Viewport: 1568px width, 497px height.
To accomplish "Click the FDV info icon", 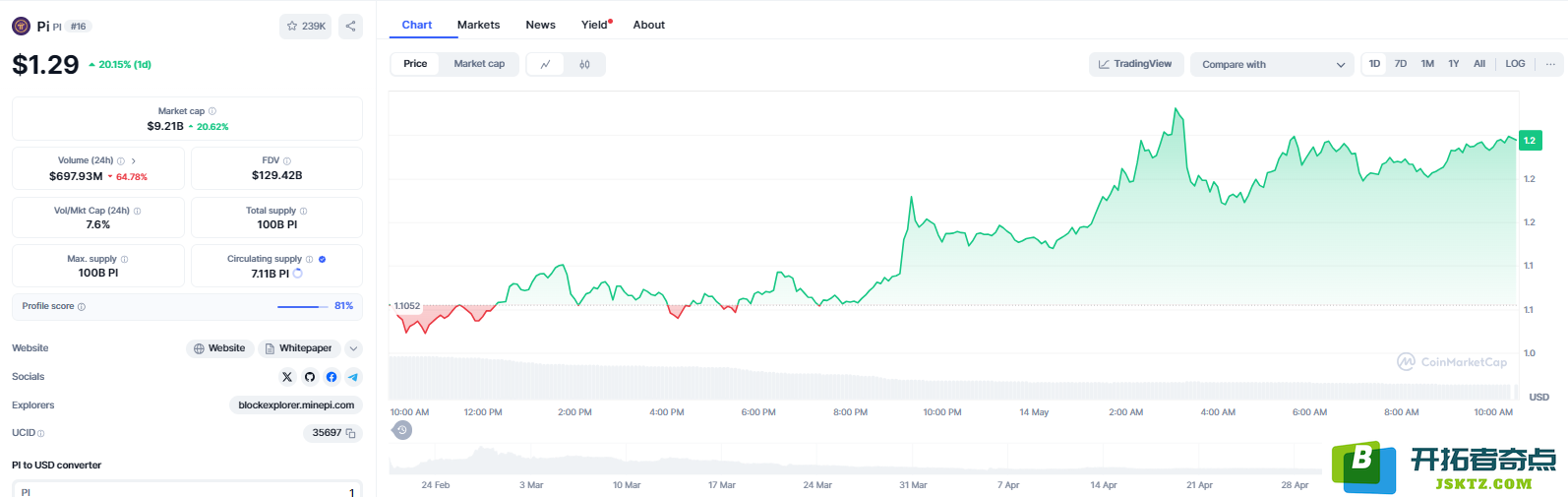I will click(287, 160).
